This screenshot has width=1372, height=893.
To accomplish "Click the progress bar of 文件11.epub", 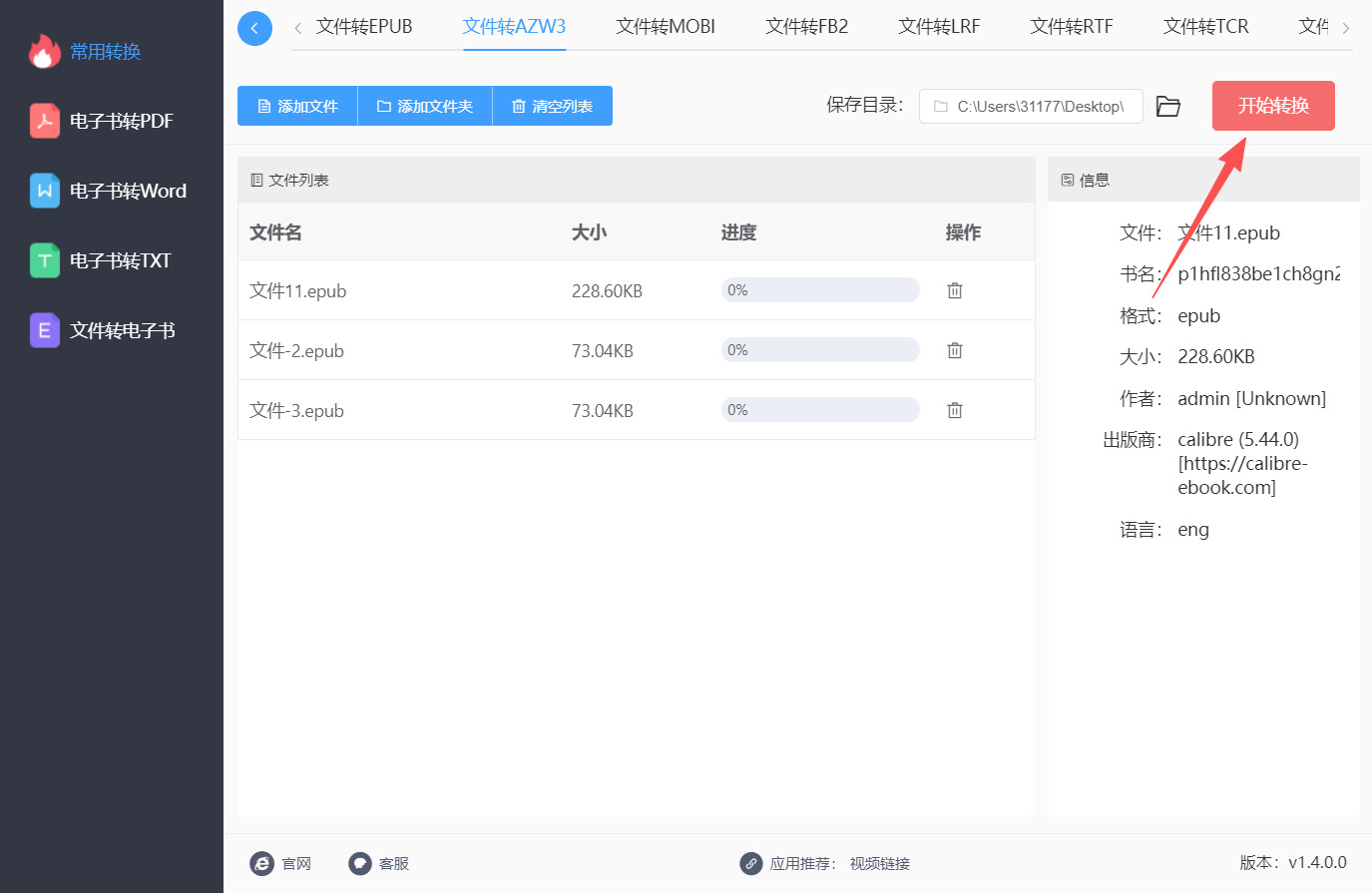I will [820, 290].
